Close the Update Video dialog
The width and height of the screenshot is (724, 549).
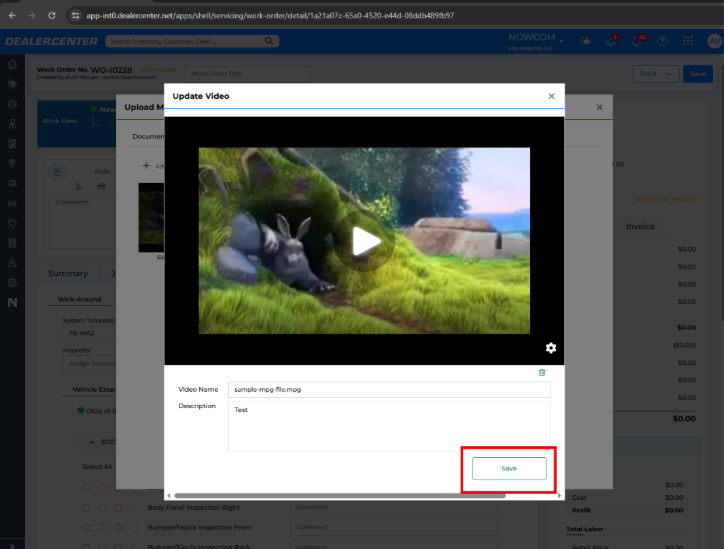click(x=551, y=96)
